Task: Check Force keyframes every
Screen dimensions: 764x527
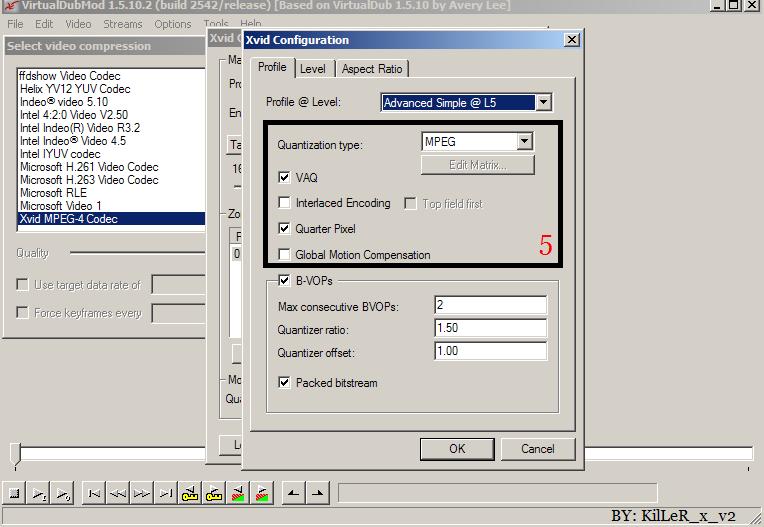Action: tap(22, 312)
